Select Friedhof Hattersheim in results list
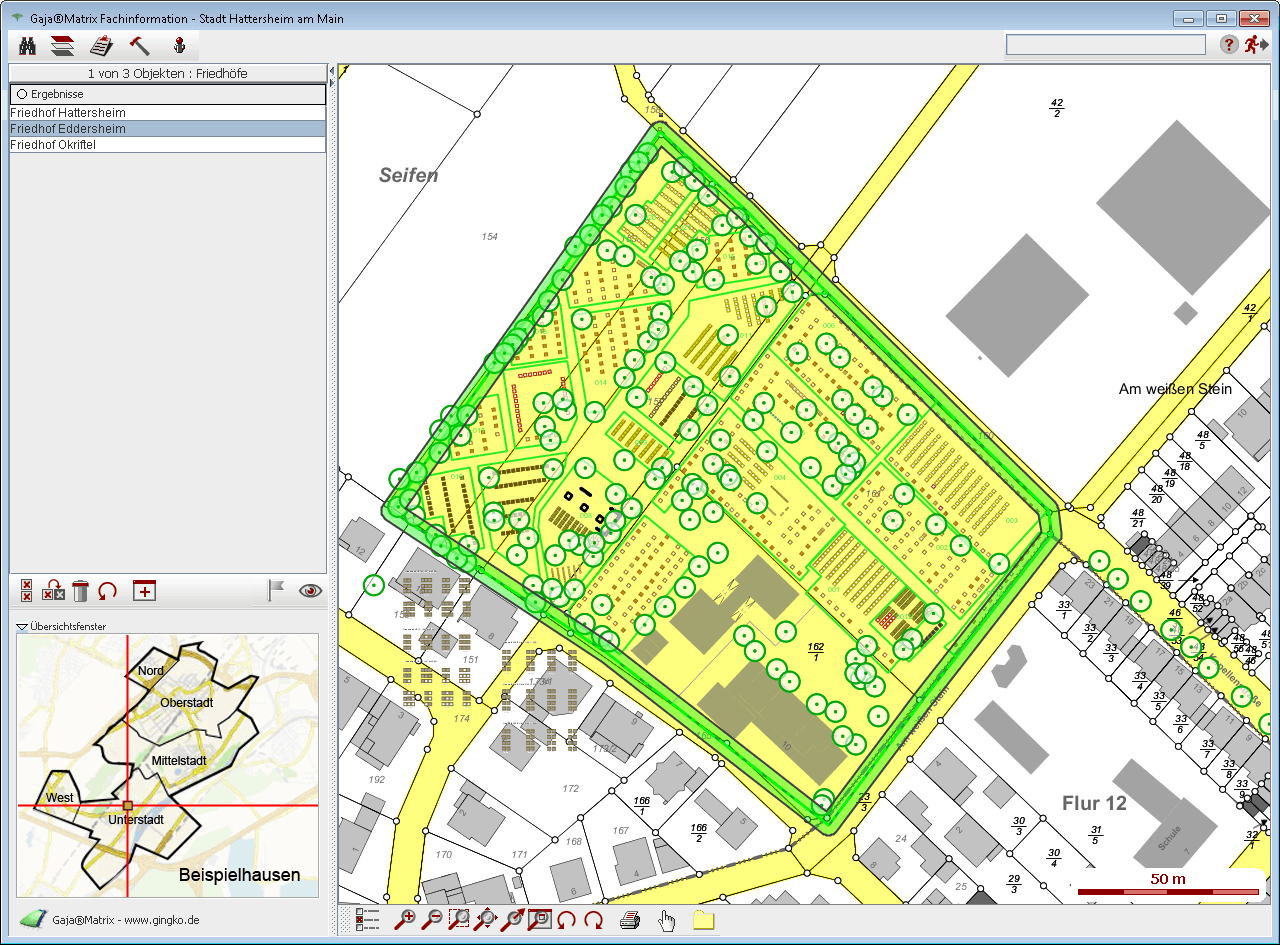The height and width of the screenshot is (945, 1280). tap(68, 113)
